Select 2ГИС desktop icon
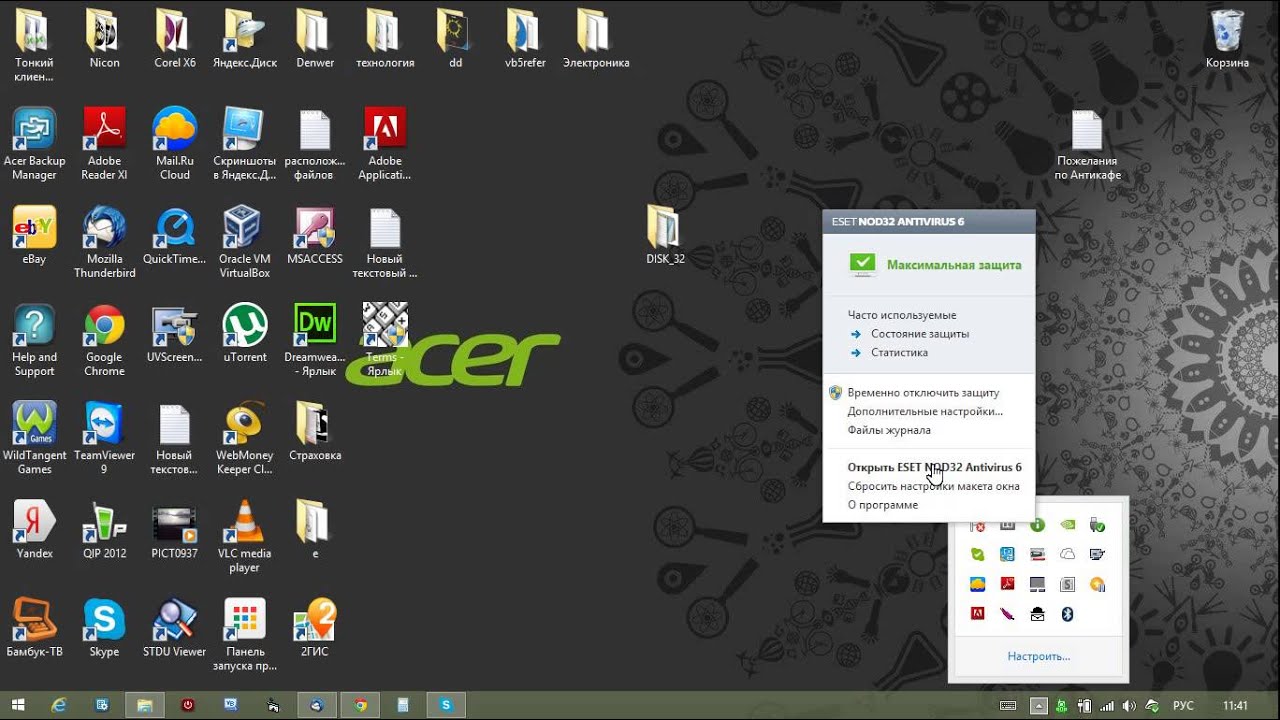This screenshot has width=1280, height=720. coord(315,629)
